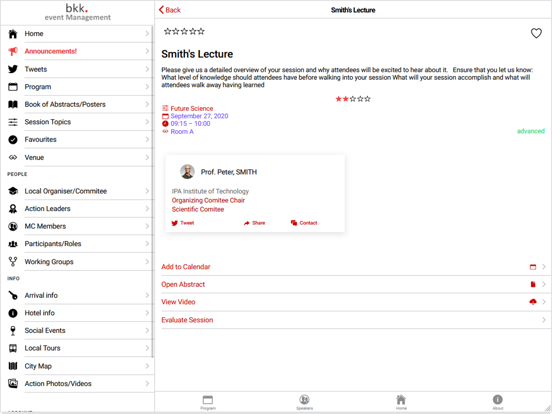Viewport: 552px width, 414px height.
Task: Expand the Venue row chevron
Action: [147, 157]
